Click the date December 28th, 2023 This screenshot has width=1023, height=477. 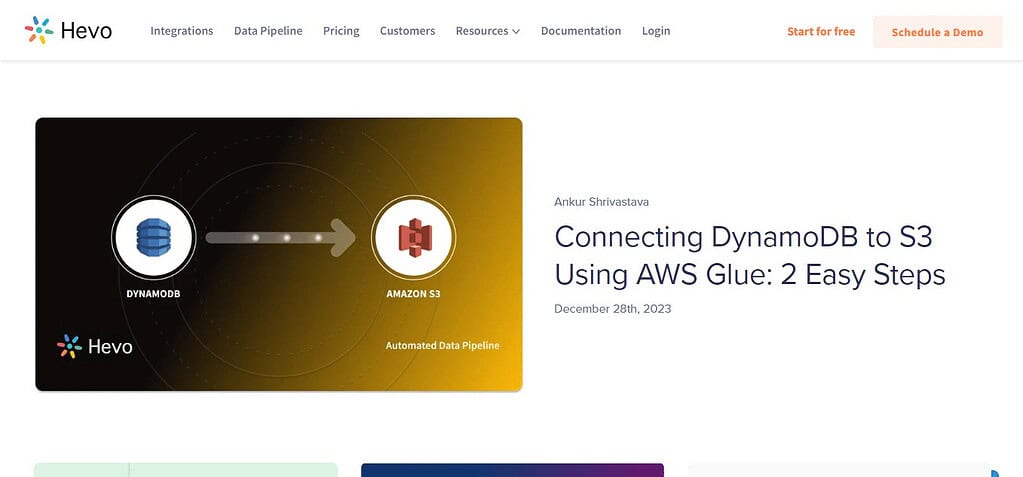coord(612,309)
